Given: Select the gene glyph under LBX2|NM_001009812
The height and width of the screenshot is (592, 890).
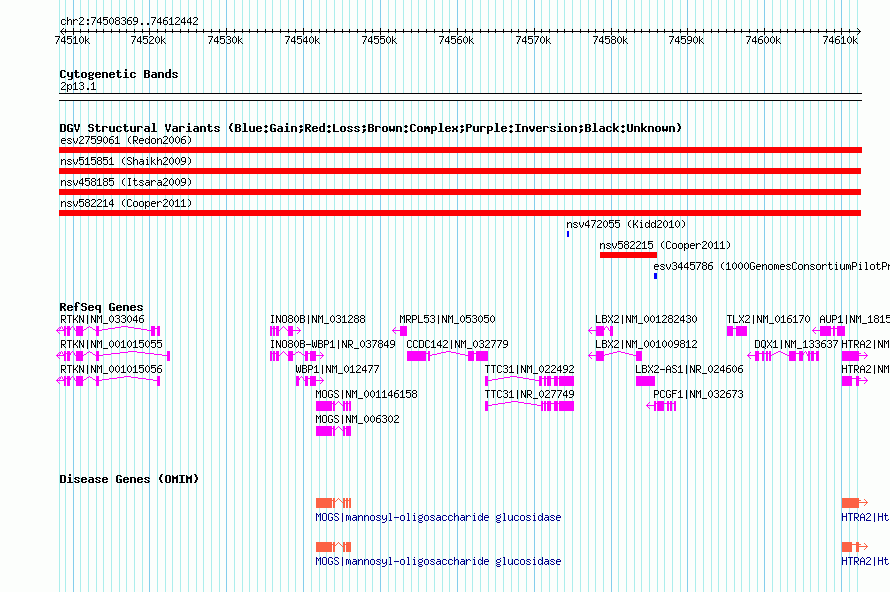Looking at the screenshot, I should click(x=615, y=356).
